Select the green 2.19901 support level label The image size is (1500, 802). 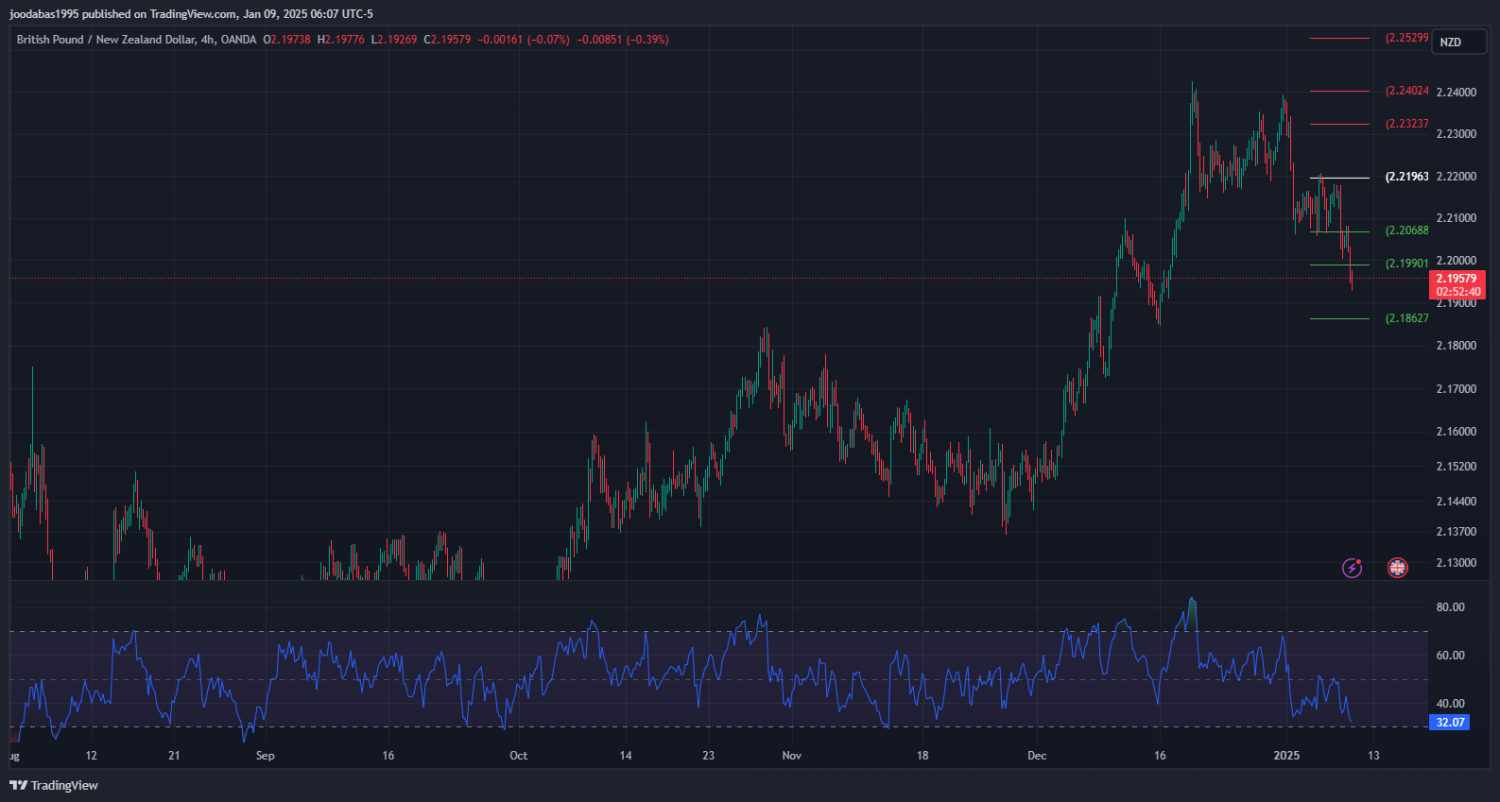[1406, 264]
